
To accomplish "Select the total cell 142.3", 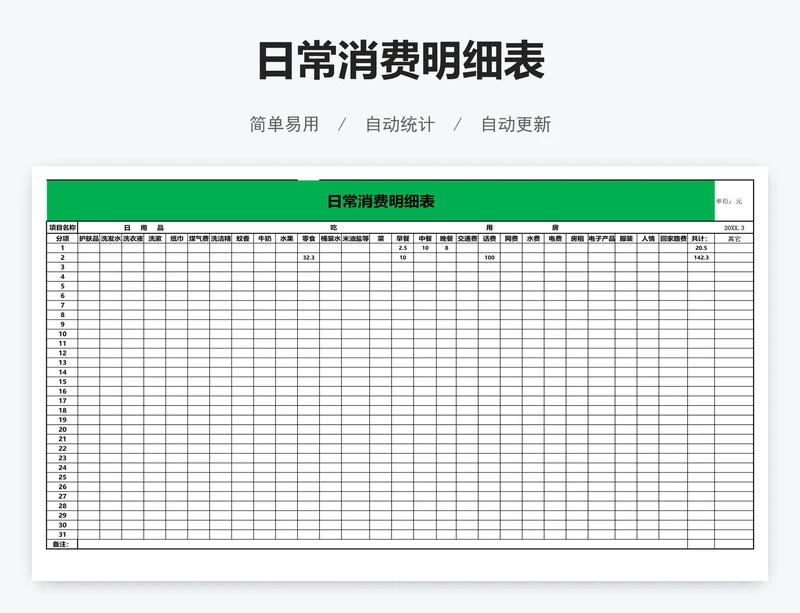I will [x=701, y=257].
